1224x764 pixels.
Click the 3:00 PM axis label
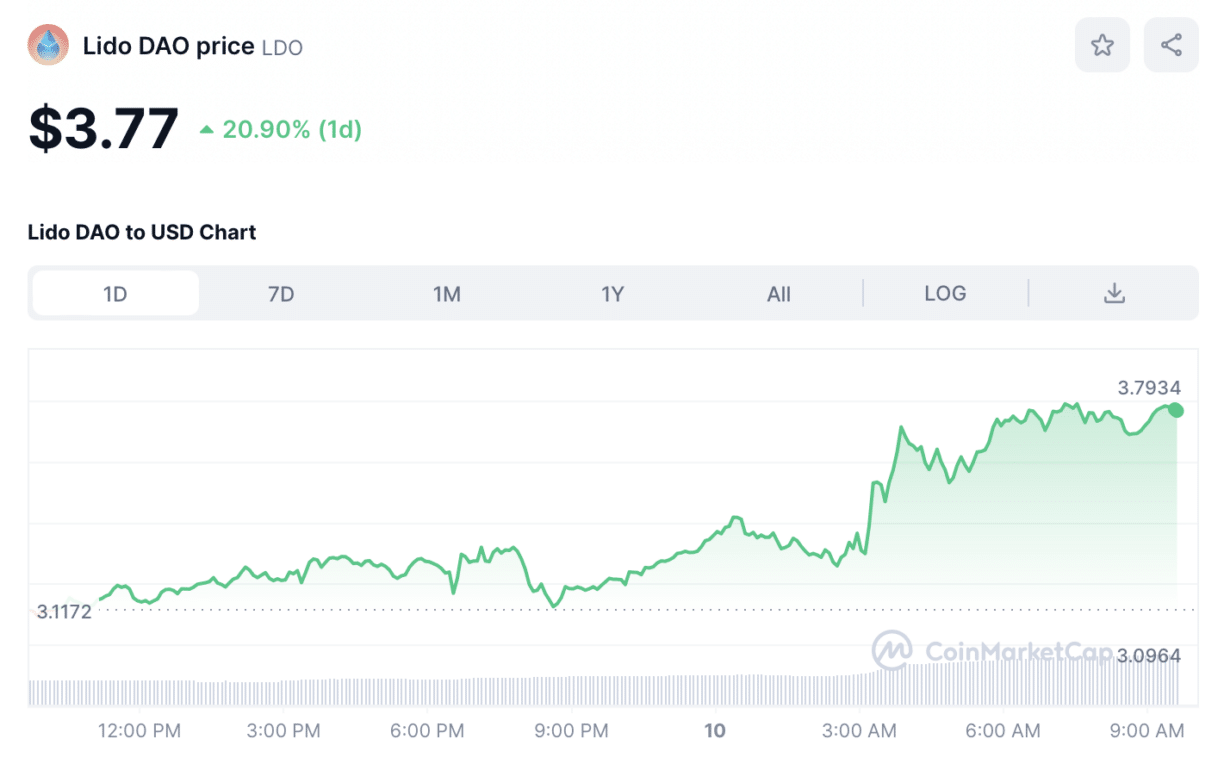point(284,731)
